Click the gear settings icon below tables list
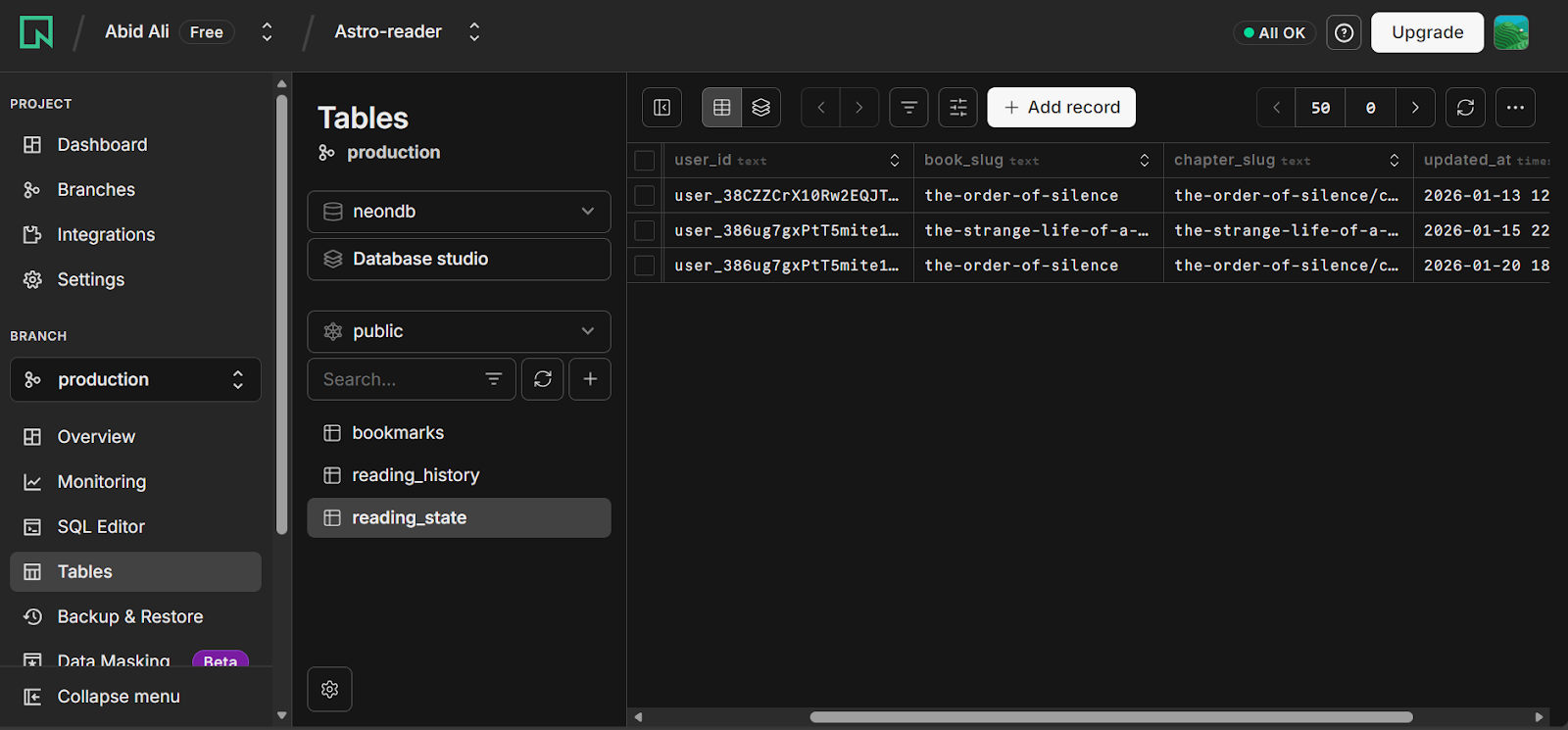Image resolution: width=1568 pixels, height=730 pixels. (329, 690)
